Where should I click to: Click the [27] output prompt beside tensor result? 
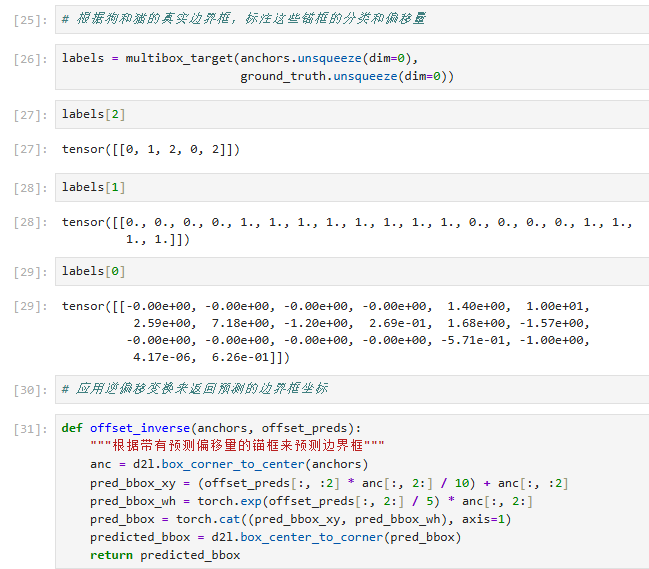(31, 149)
